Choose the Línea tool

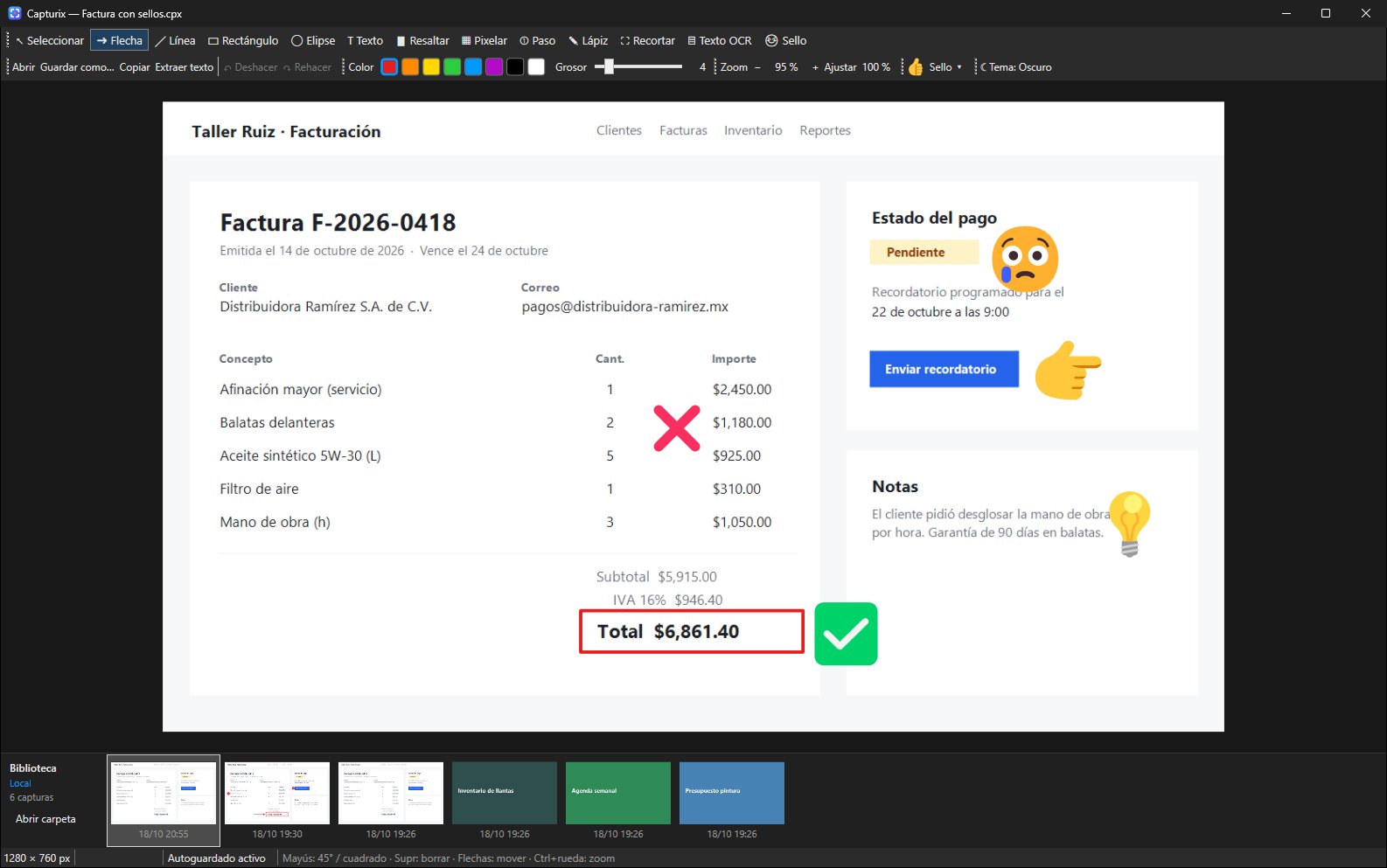coord(175,40)
